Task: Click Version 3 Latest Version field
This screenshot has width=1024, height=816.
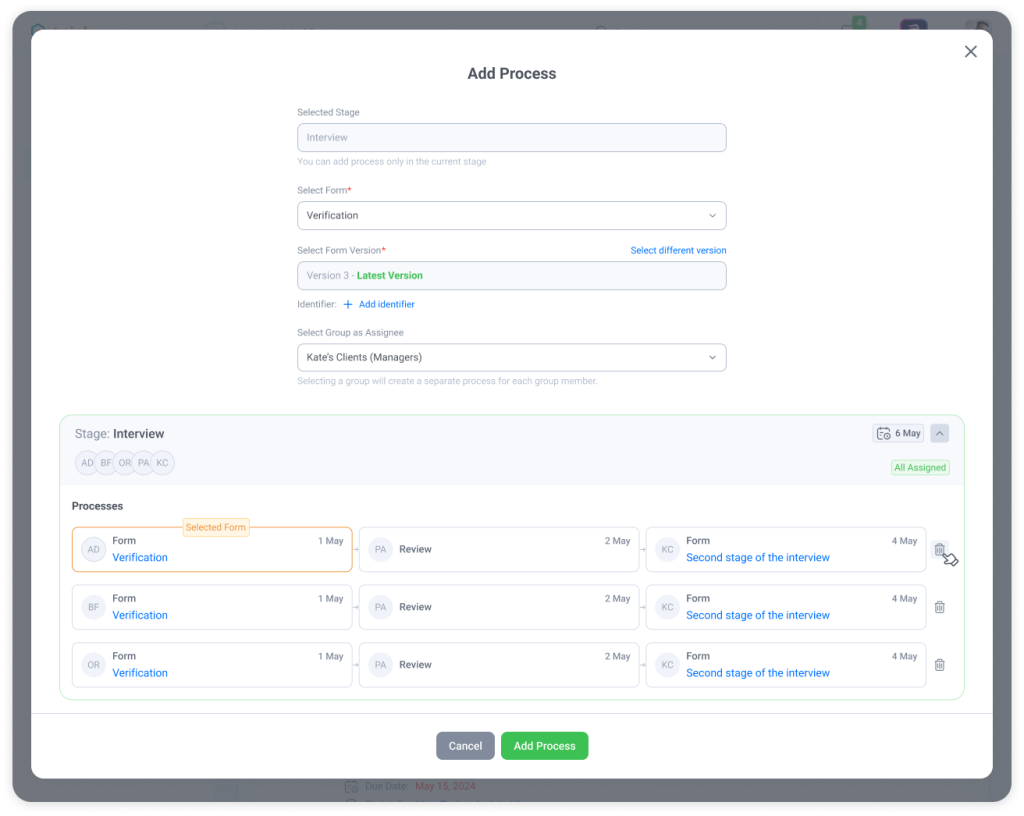Action: click(511, 275)
